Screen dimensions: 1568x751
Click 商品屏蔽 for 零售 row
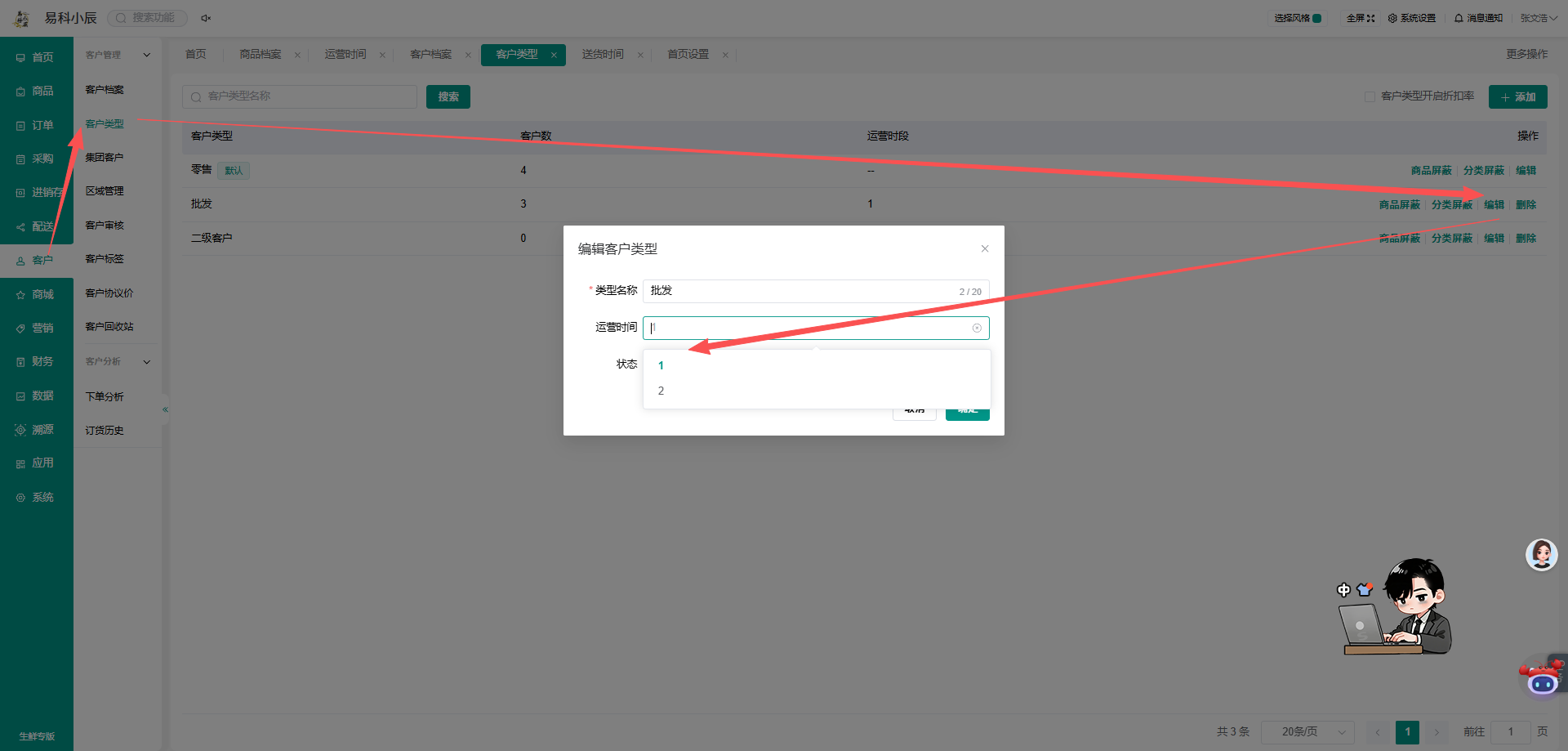tap(1431, 170)
